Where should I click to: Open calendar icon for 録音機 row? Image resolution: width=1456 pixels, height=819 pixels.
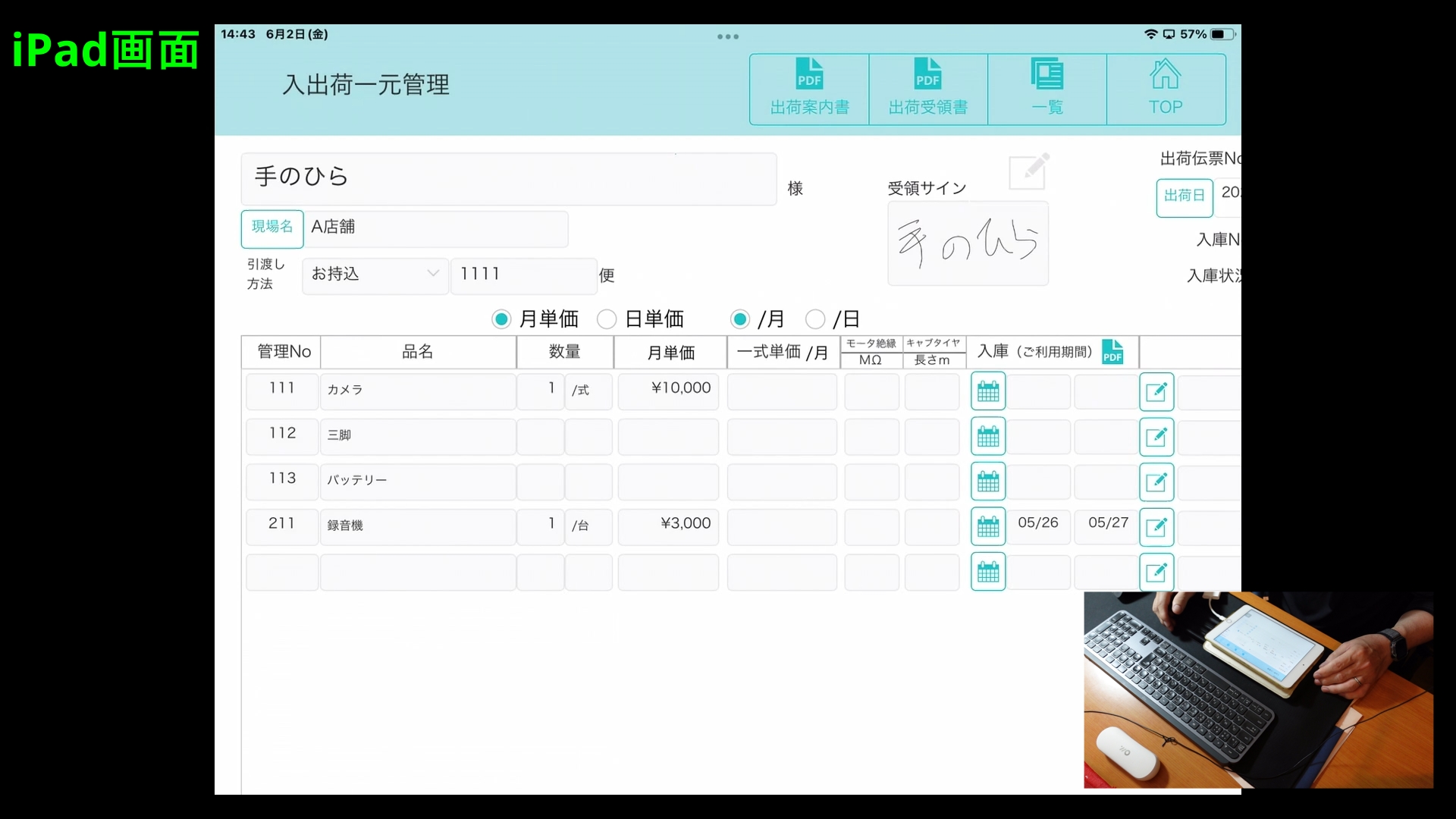[988, 527]
